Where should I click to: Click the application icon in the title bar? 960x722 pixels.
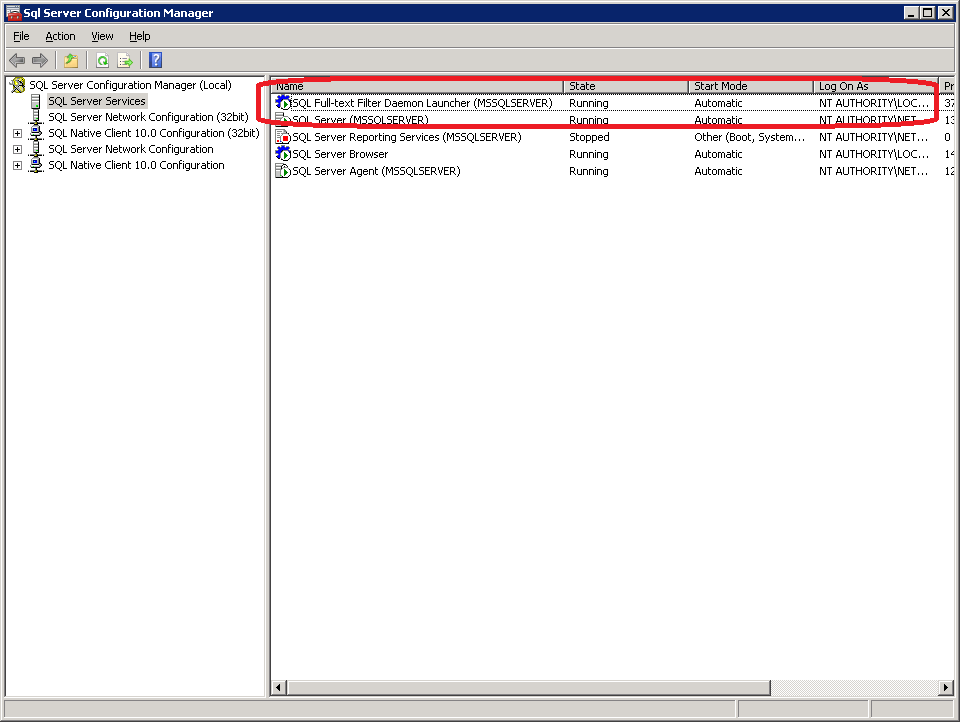click(x=13, y=13)
